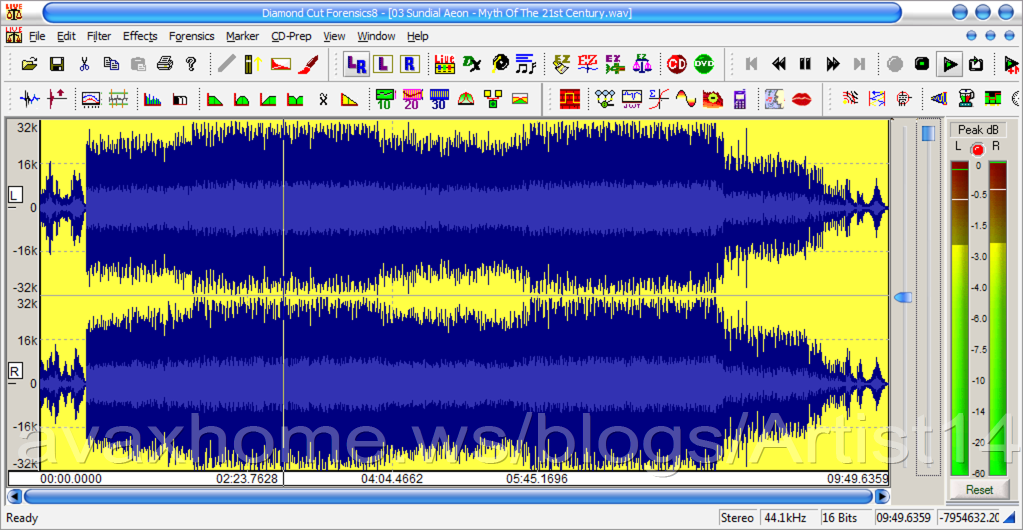Image resolution: width=1023 pixels, height=530 pixels.
Task: Open the EZ brush cleaner icon
Action: (x=562, y=64)
